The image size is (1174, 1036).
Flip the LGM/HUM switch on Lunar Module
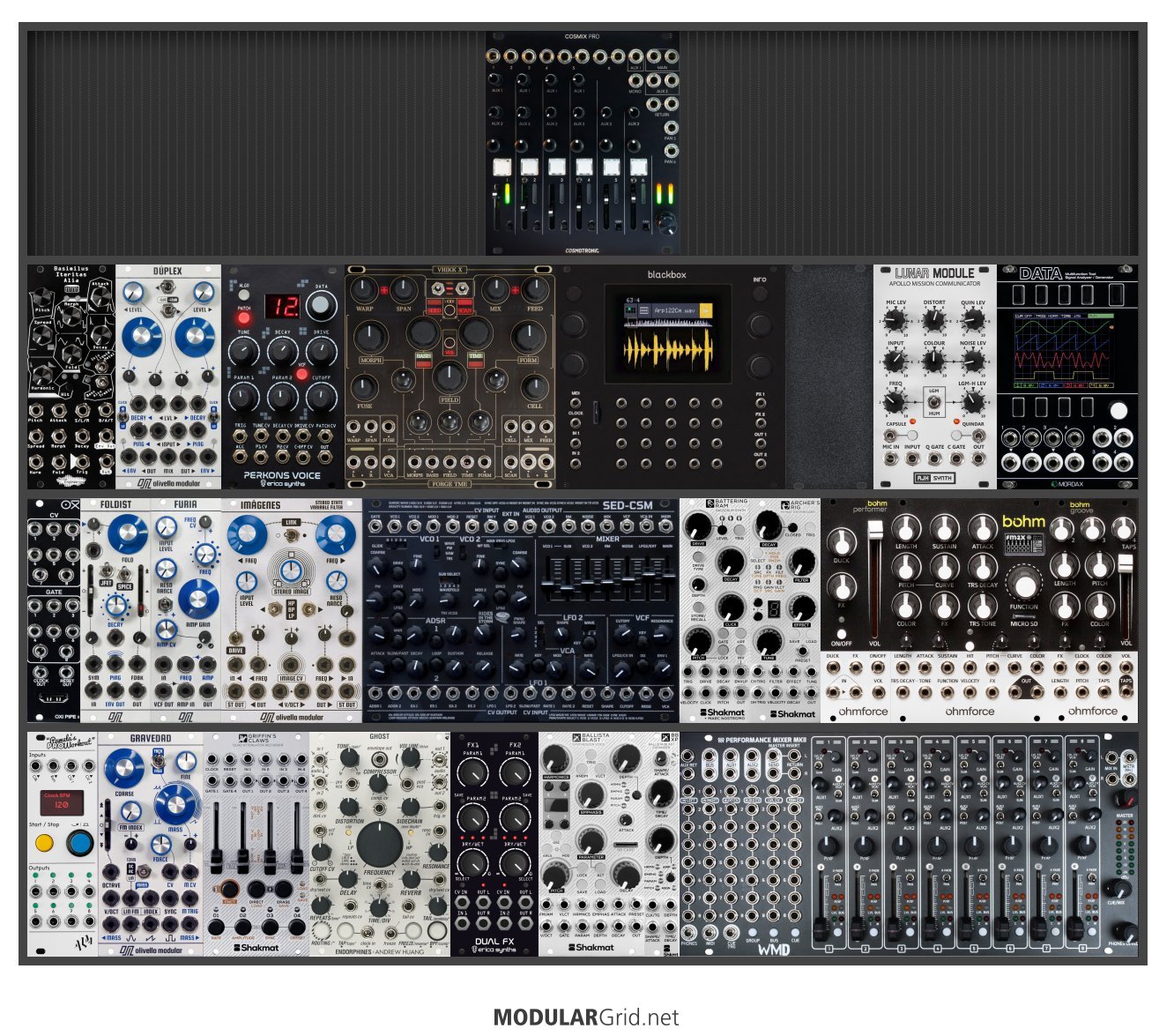(934, 403)
